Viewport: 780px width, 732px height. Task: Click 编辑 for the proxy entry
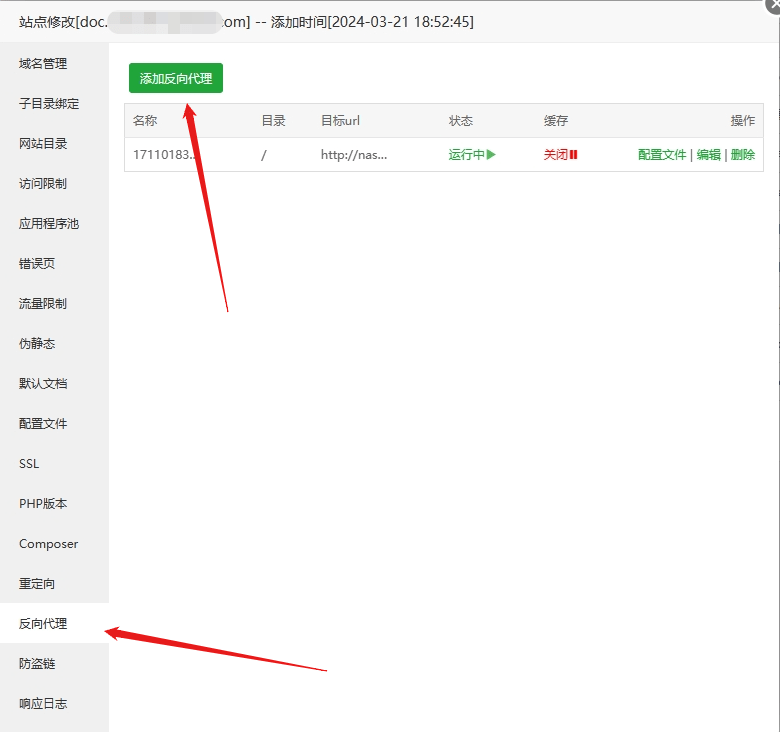(708, 155)
